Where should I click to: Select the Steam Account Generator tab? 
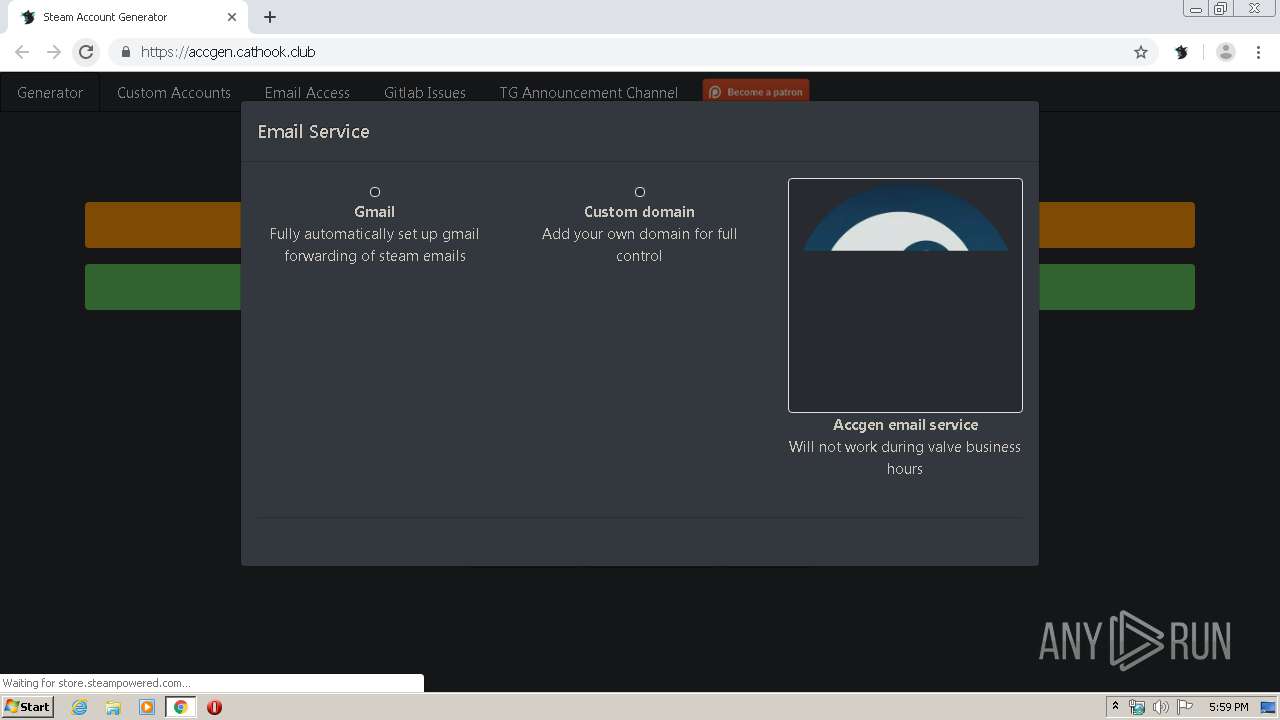127,17
